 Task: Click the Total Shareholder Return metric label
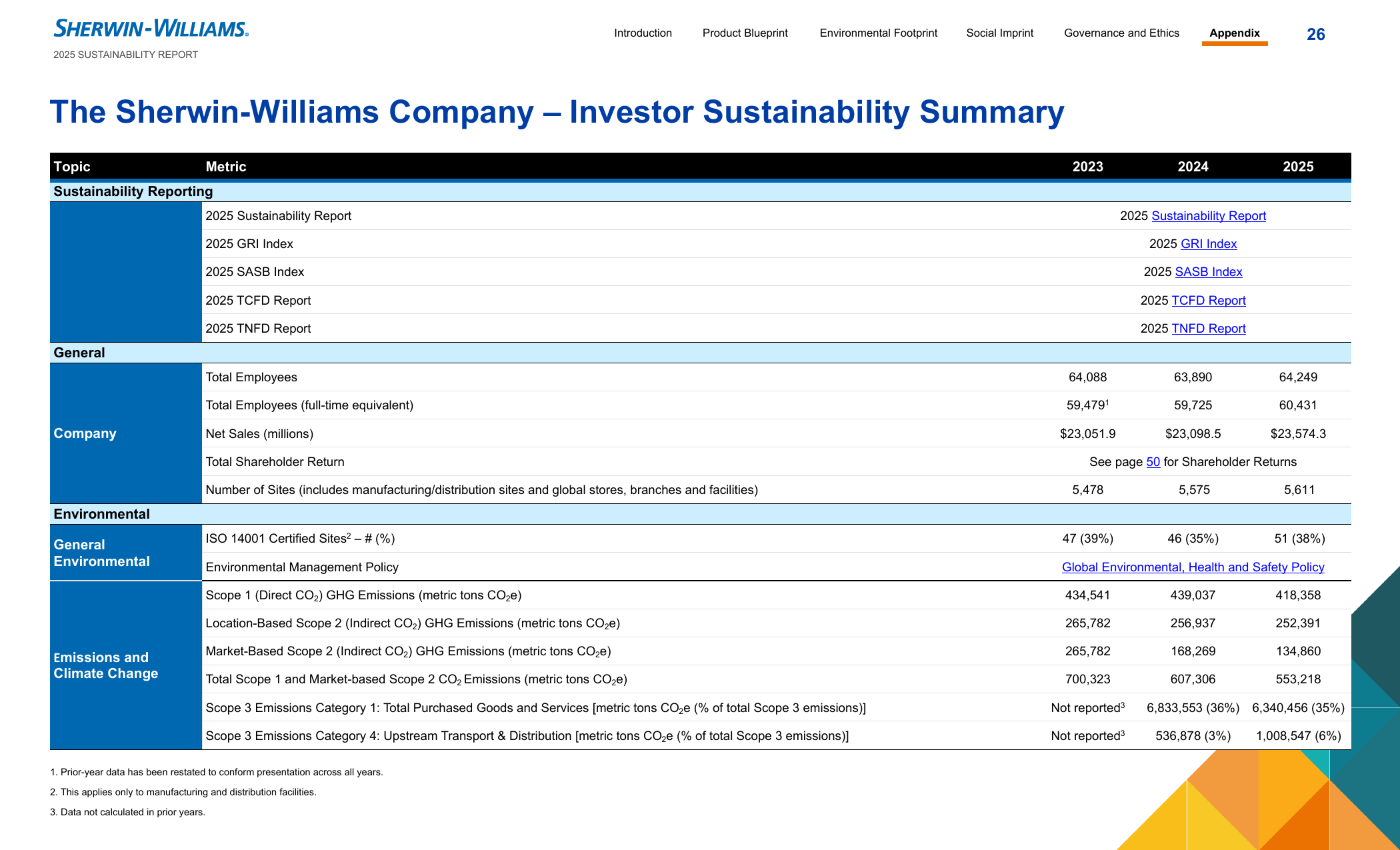coord(275,462)
